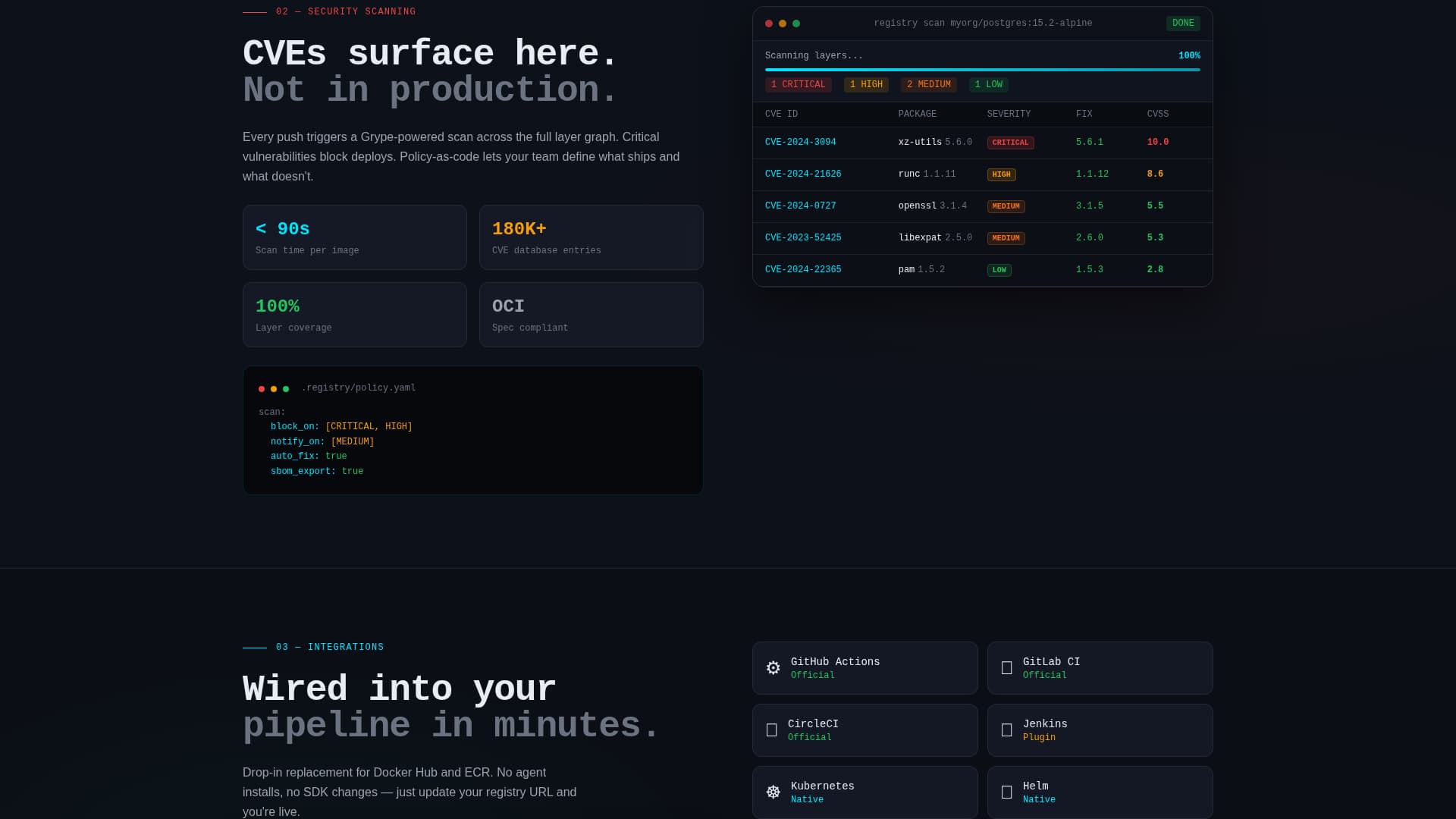1456x819 pixels.
Task: Click the GitLab CI card icon
Action: (x=1006, y=668)
